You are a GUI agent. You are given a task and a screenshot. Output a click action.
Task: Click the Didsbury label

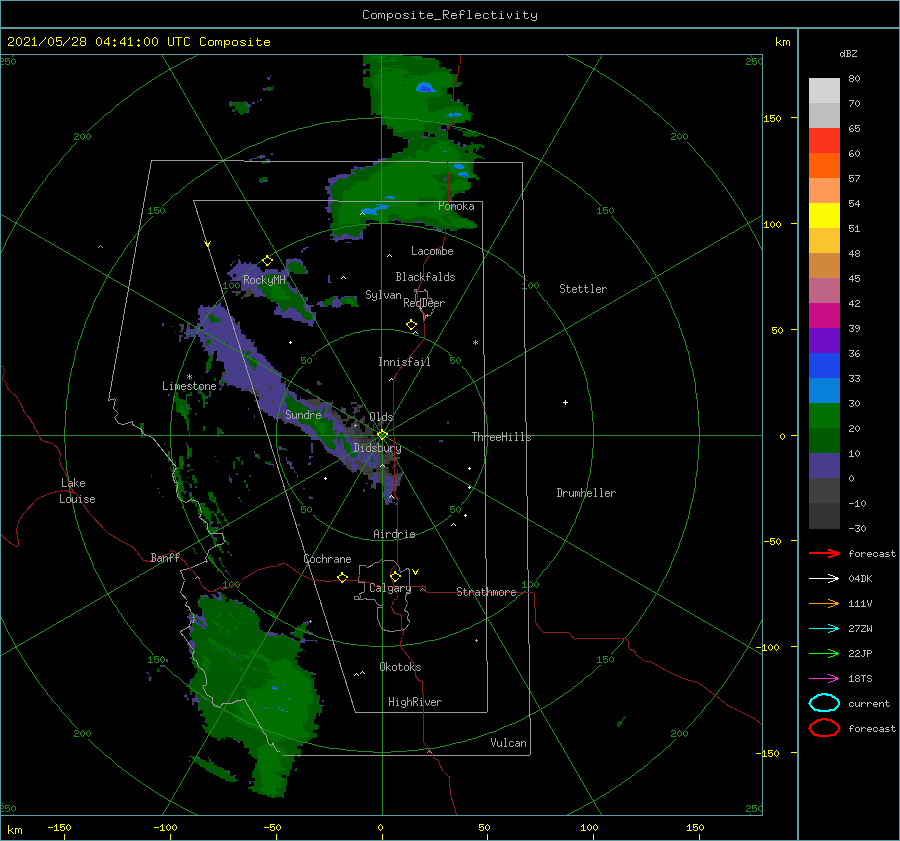click(x=377, y=448)
